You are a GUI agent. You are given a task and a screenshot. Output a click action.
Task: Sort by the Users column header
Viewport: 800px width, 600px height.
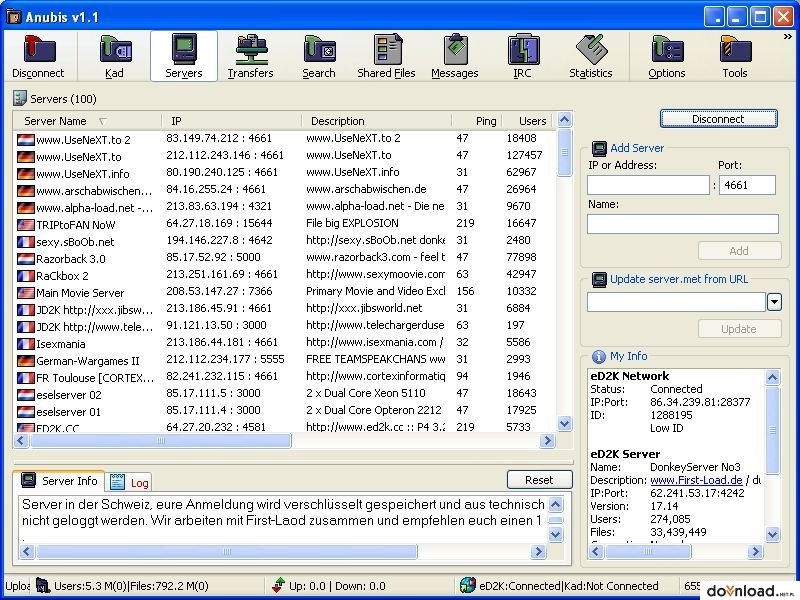(529, 121)
